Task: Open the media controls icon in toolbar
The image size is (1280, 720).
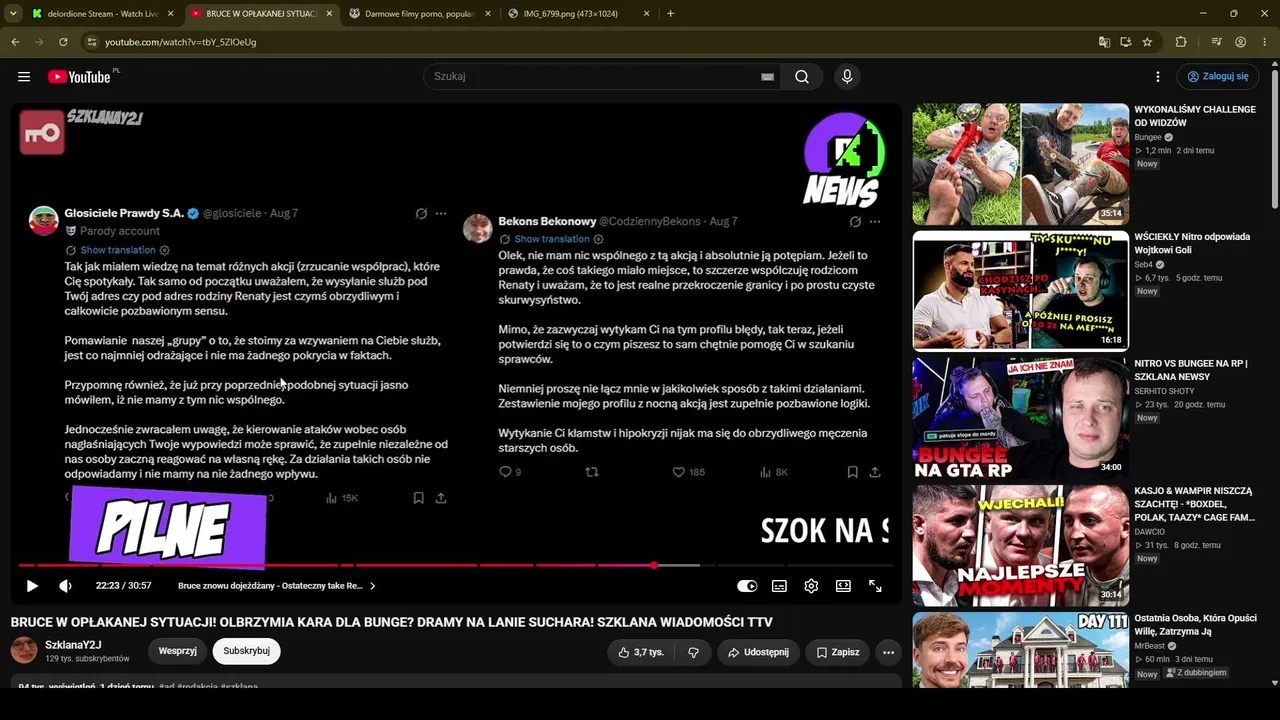Action: coord(1216,42)
